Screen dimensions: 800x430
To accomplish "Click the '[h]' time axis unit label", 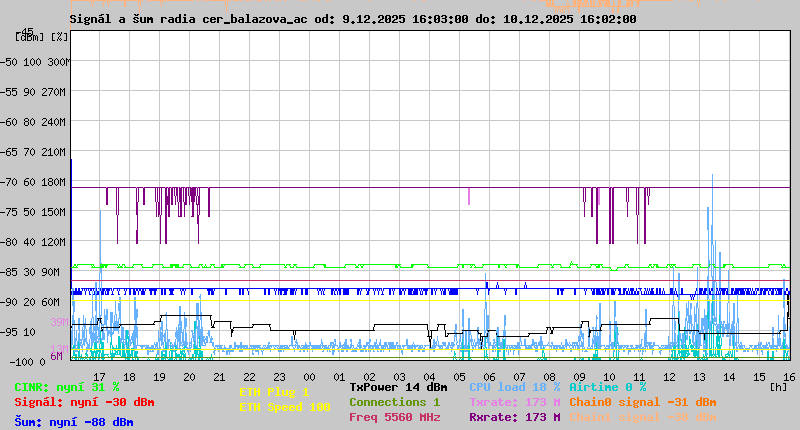I will click(779, 387).
